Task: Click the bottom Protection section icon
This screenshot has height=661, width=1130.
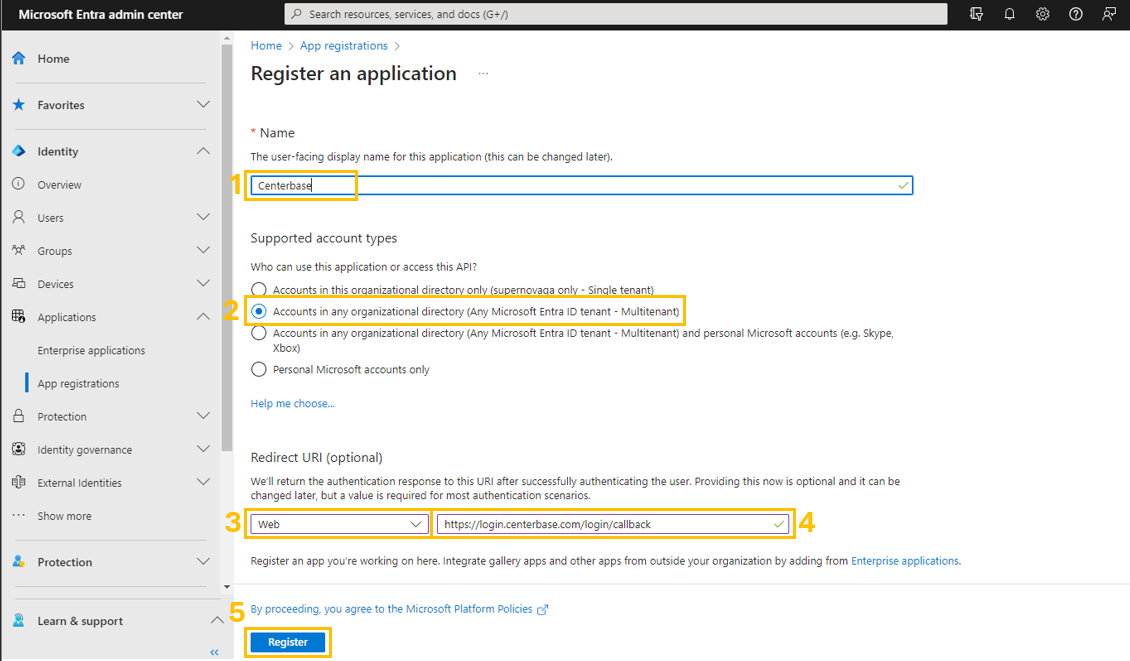Action: point(19,562)
